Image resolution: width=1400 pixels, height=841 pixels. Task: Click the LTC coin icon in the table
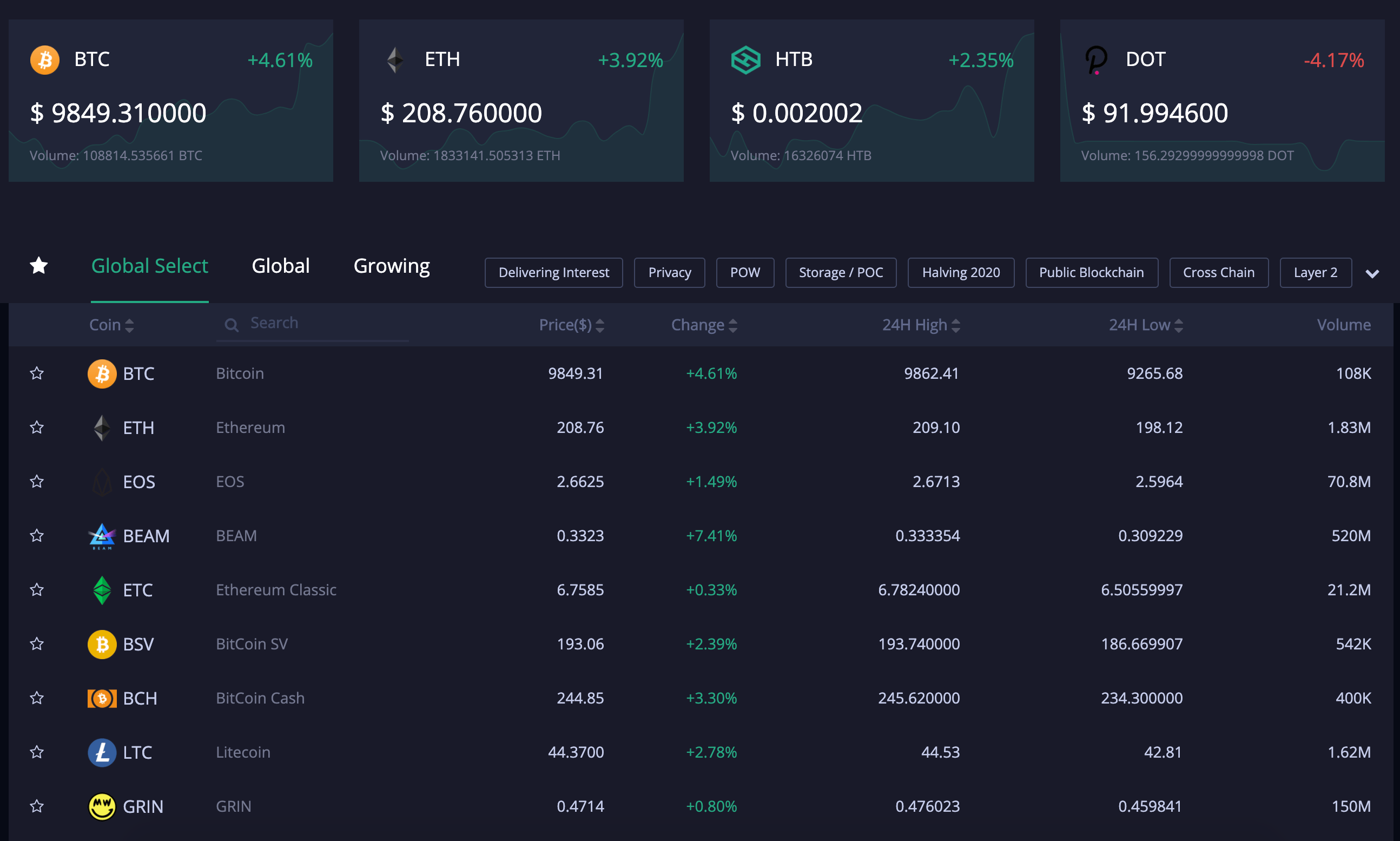[102, 753]
